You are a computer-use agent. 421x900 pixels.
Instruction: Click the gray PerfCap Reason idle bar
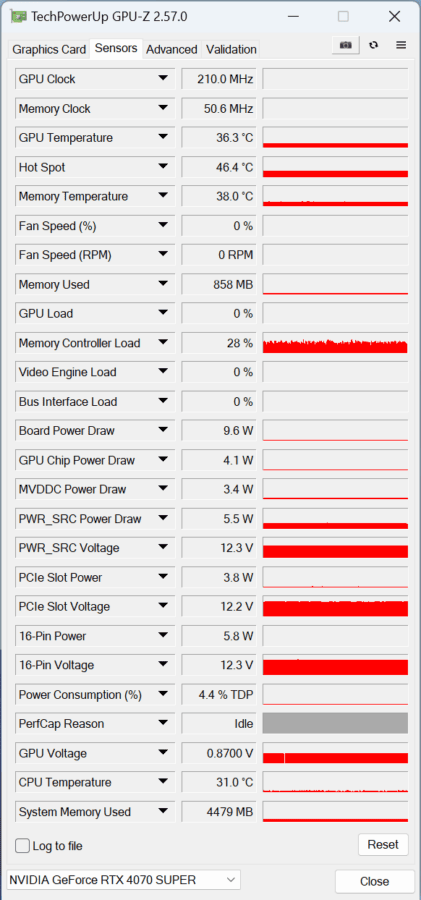click(335, 723)
